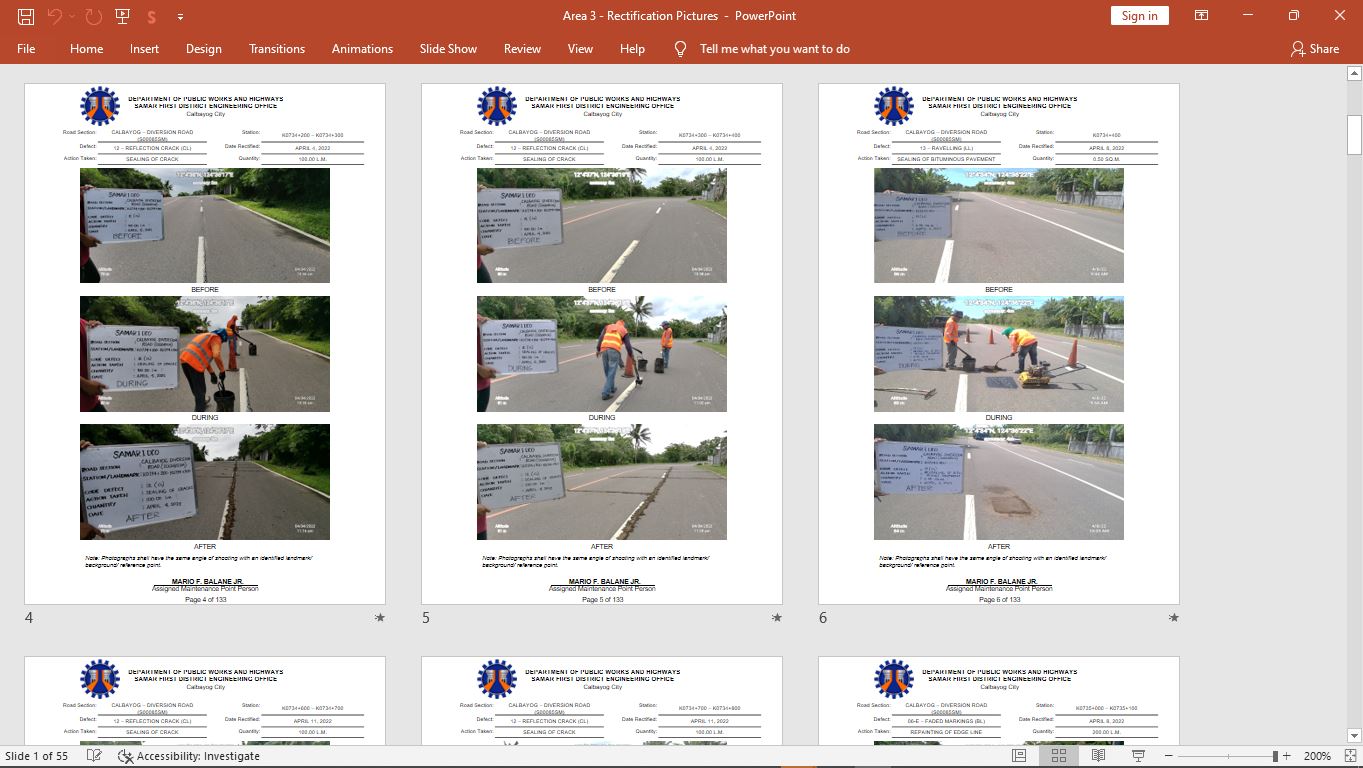Screen dimensions: 1363x768
Task: Switch to the Slide Show tab
Action: point(448,49)
